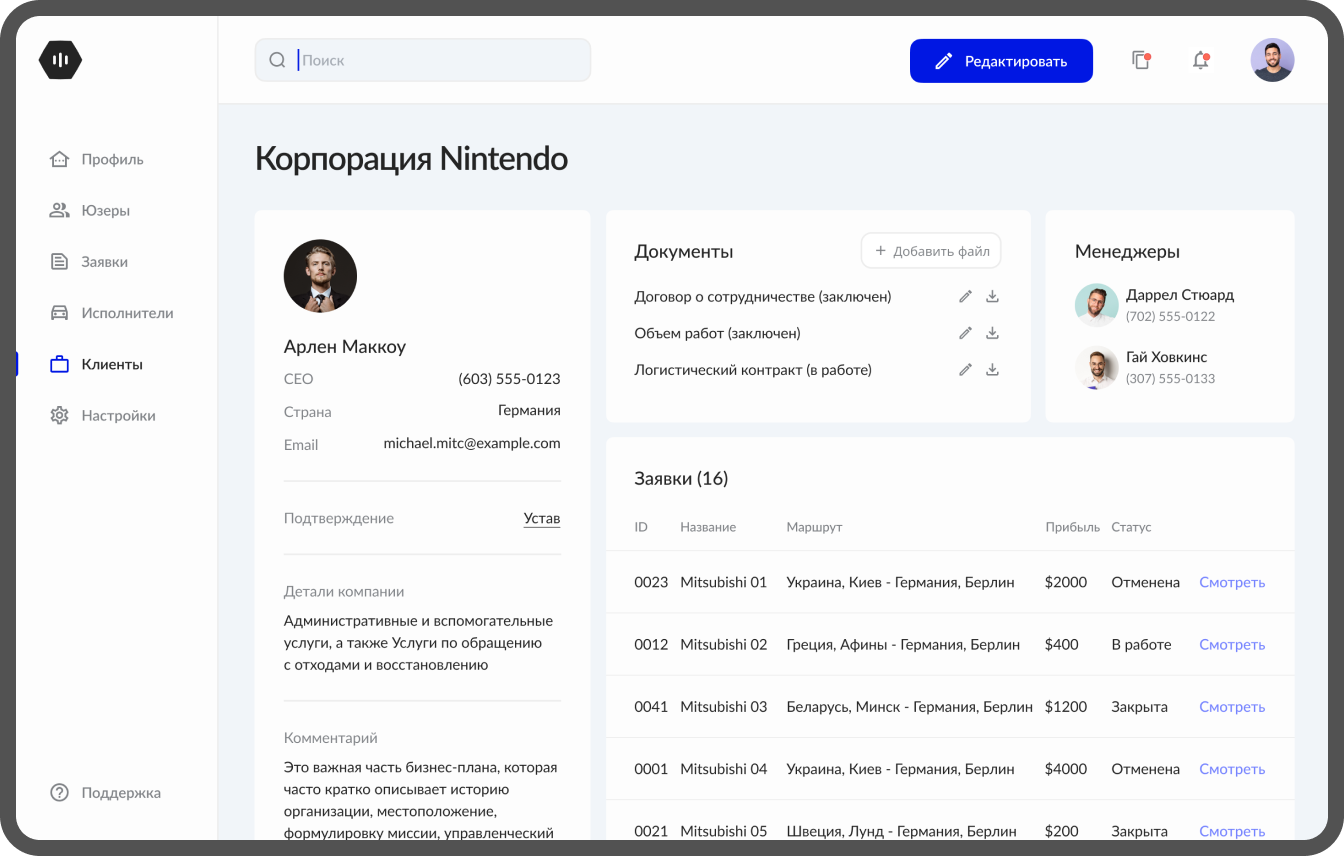Screen dimensions: 1344x856
Task: Click the Заявки (16) heading
Action: (681, 478)
